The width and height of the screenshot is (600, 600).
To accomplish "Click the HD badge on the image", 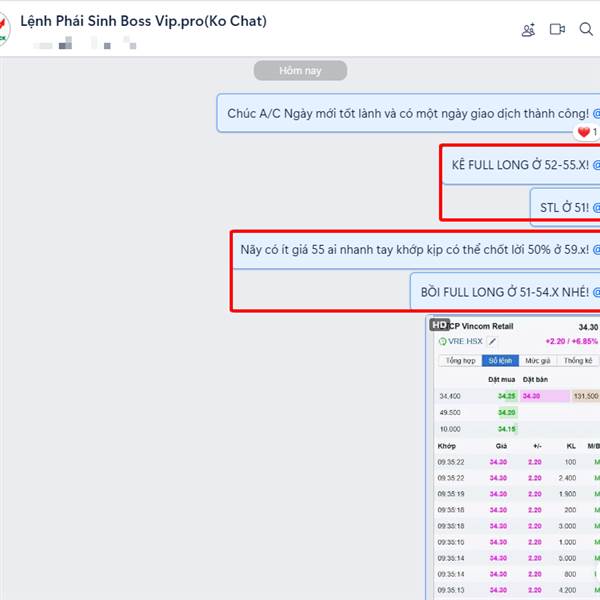I will 439,325.
